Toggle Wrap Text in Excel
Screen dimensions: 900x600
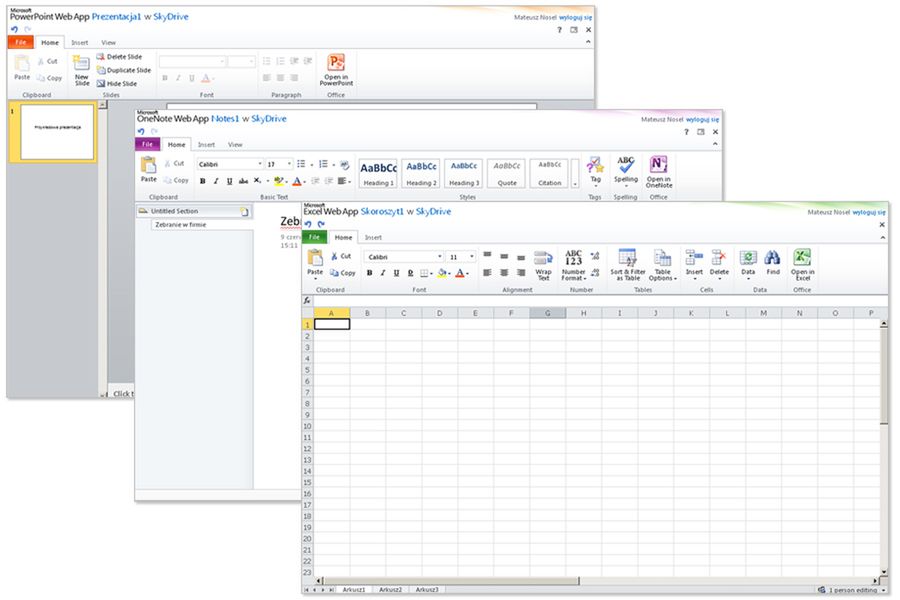coord(543,265)
